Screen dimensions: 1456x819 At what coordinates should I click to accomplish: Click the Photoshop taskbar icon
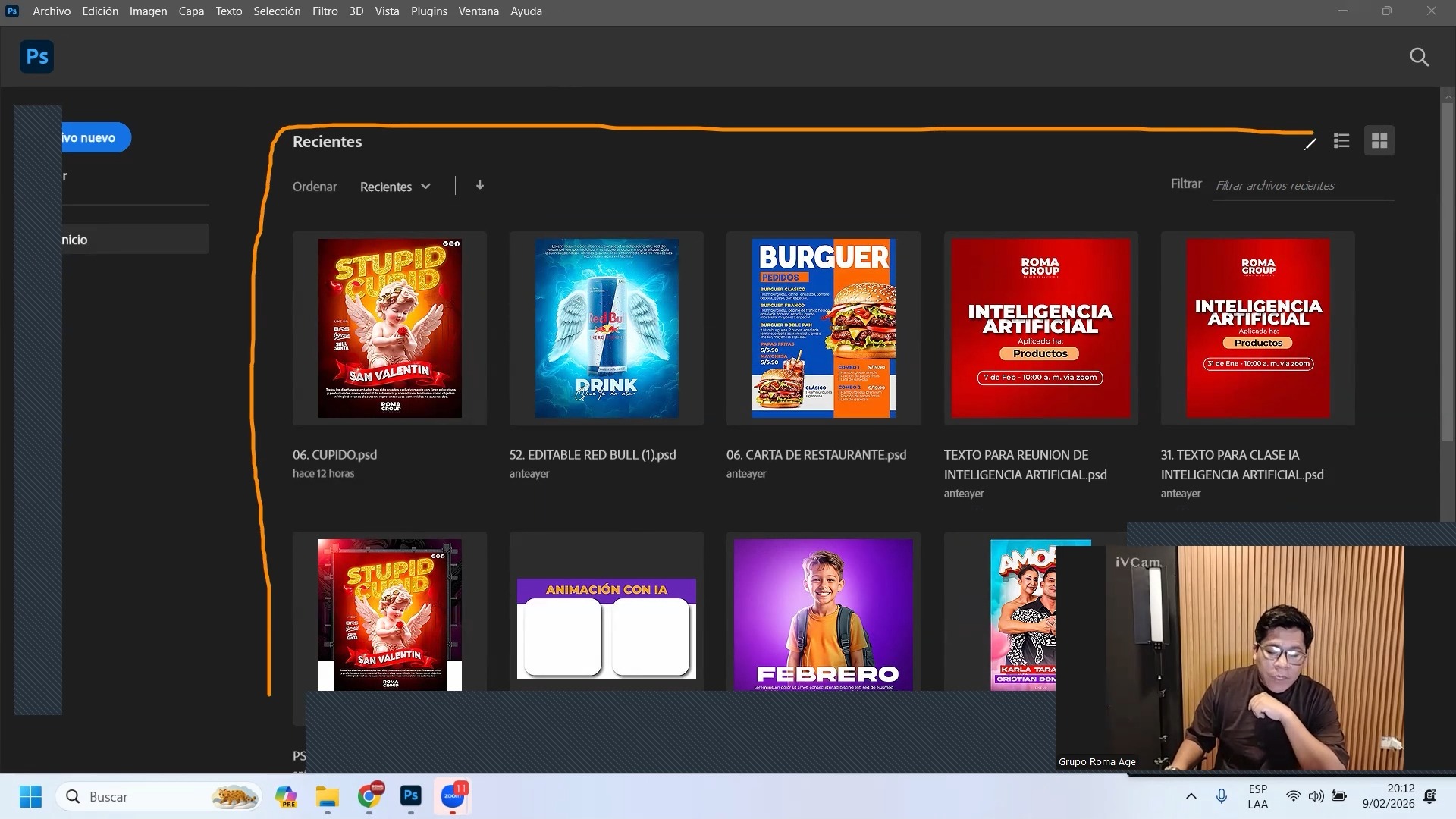[x=410, y=796]
